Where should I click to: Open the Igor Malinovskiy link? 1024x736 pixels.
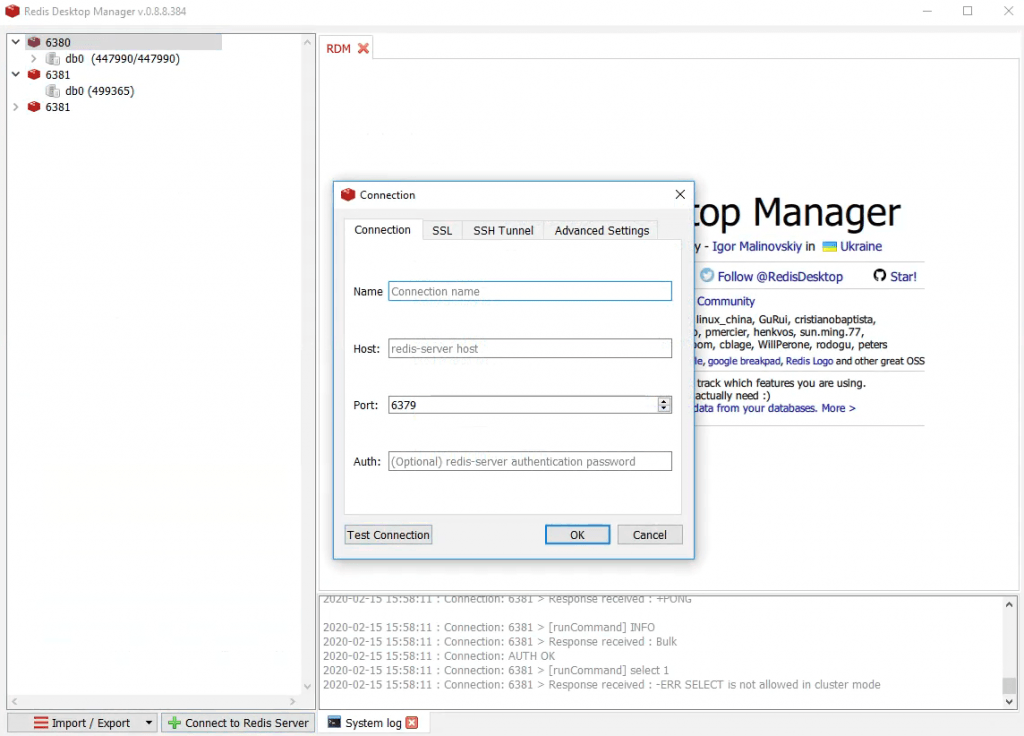(756, 246)
